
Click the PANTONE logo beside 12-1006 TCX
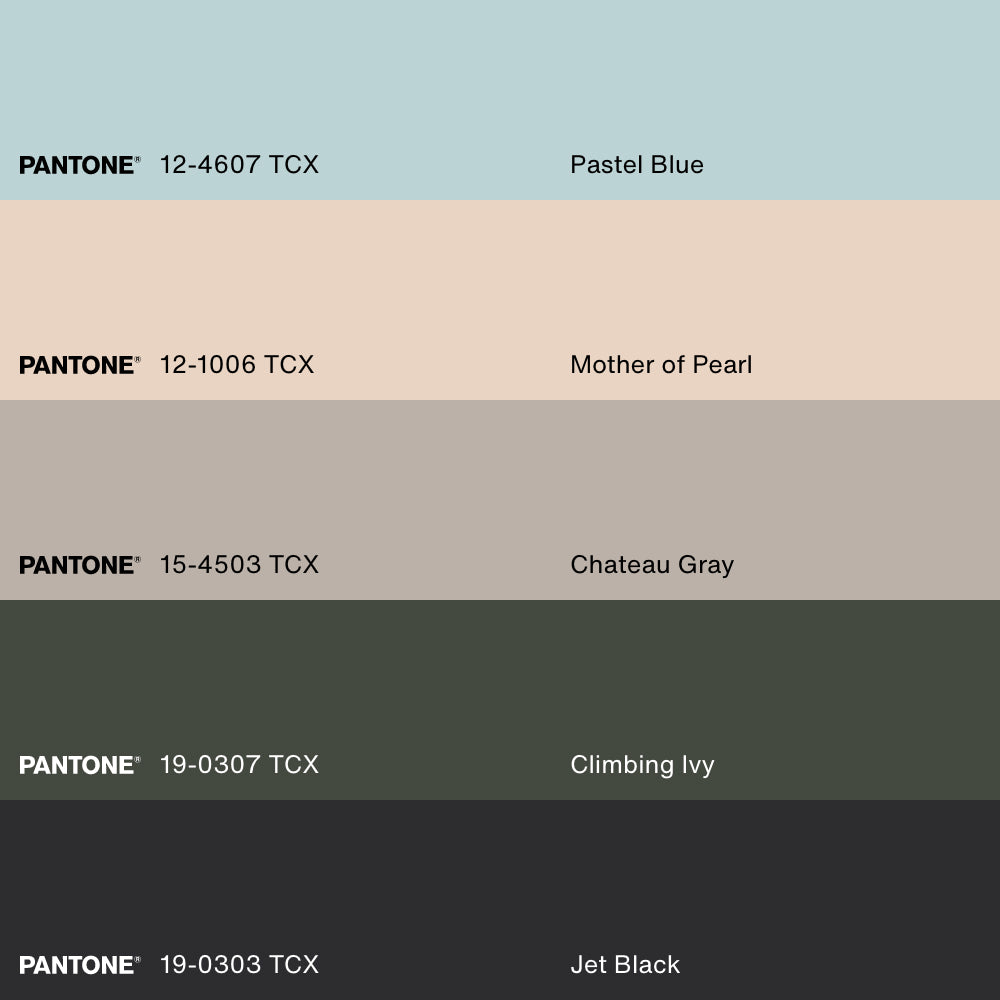[x=80, y=365]
